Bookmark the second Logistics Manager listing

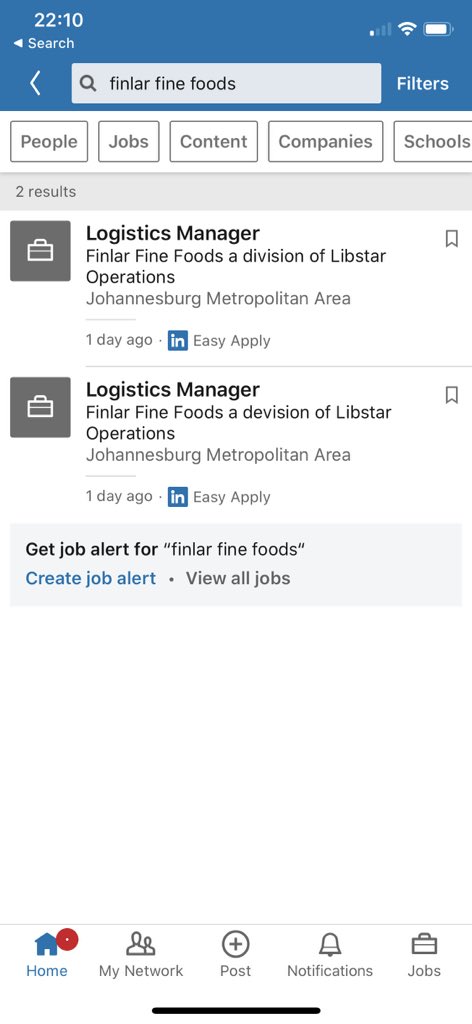pyautogui.click(x=451, y=394)
